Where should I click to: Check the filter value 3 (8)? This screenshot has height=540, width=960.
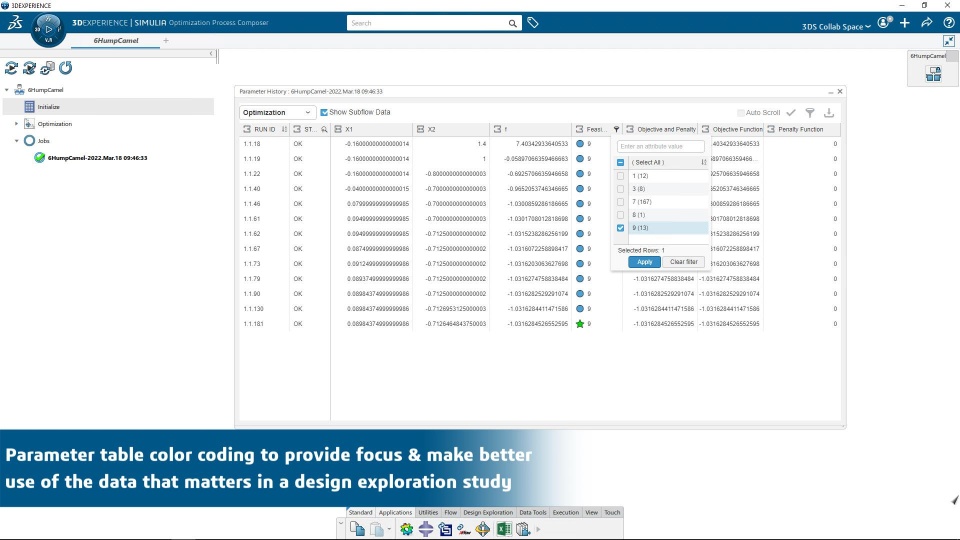click(620, 189)
